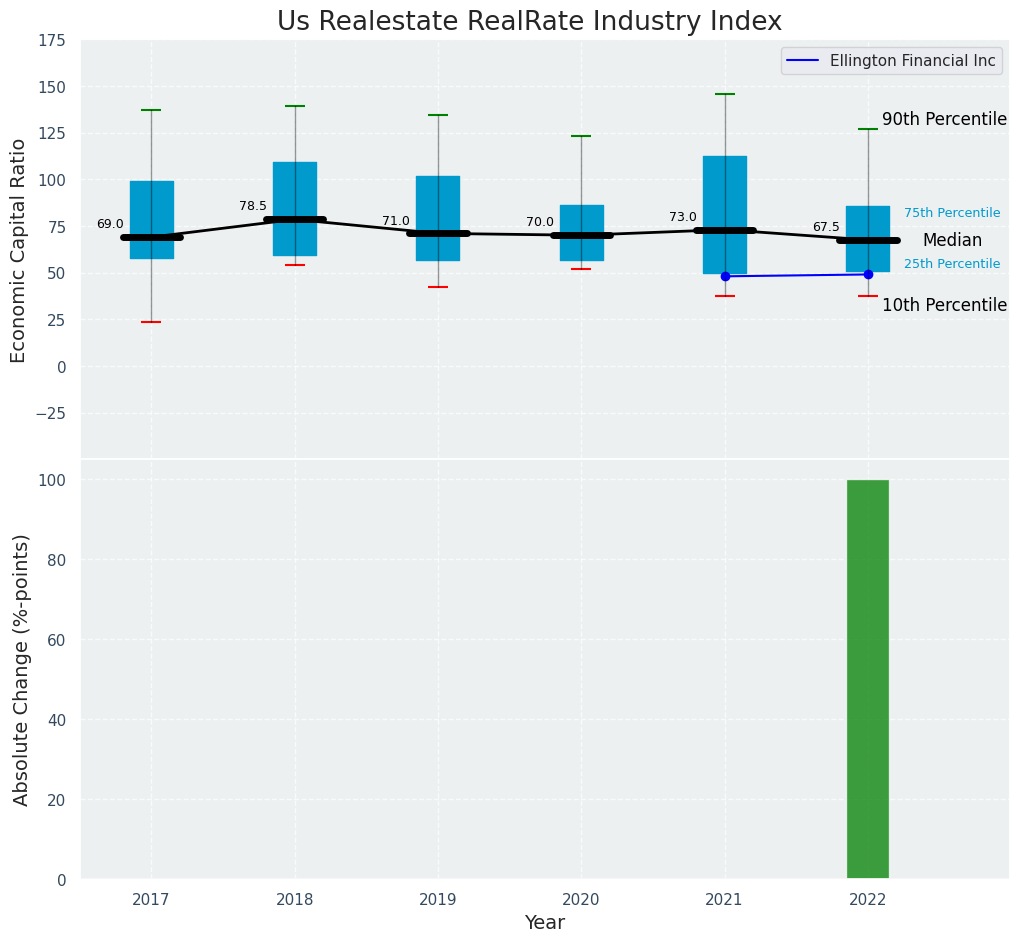Click the Year x-axis label
The height and width of the screenshot is (942, 1019).
point(545,923)
